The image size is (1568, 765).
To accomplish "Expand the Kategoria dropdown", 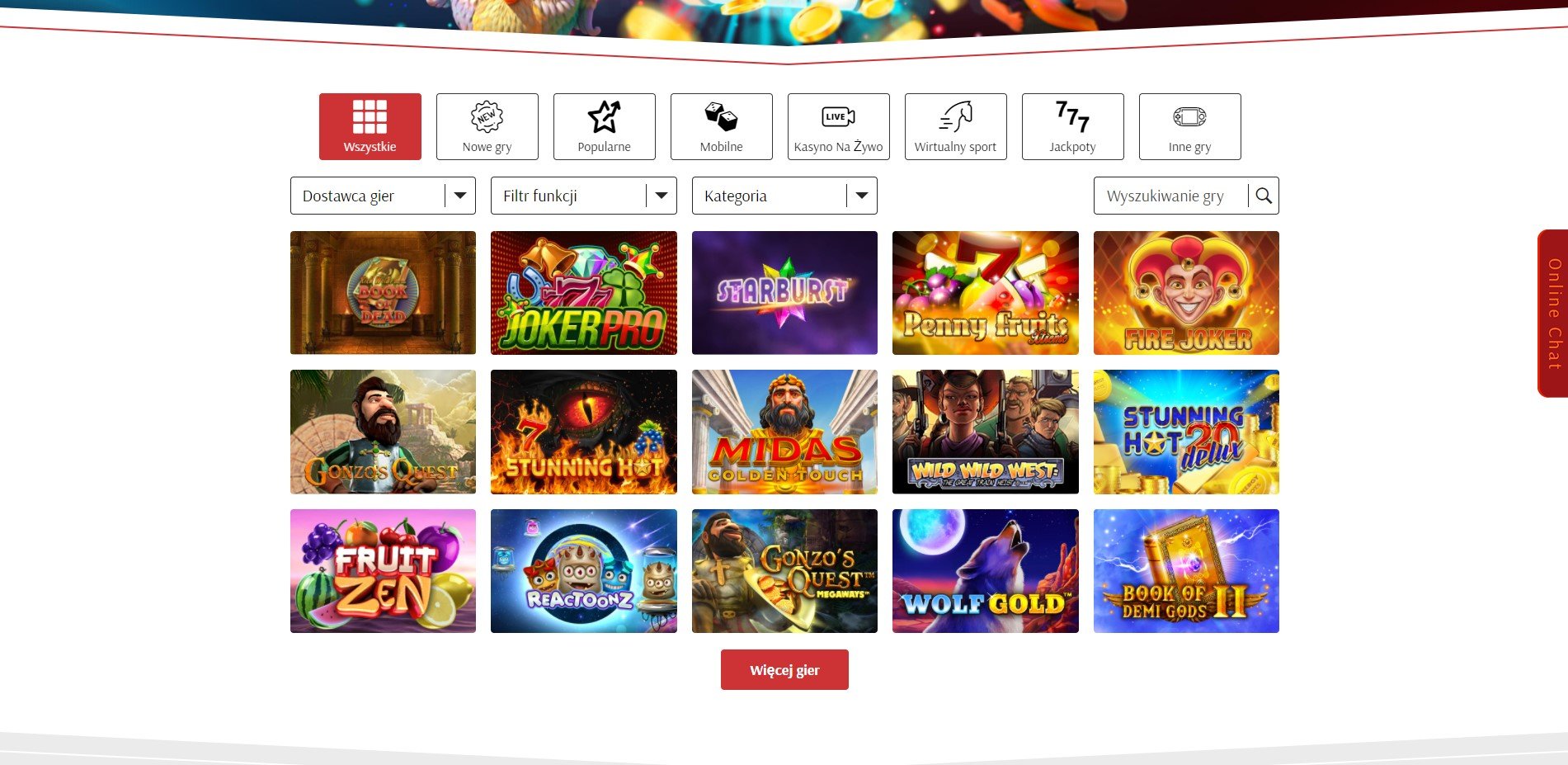I will click(784, 196).
